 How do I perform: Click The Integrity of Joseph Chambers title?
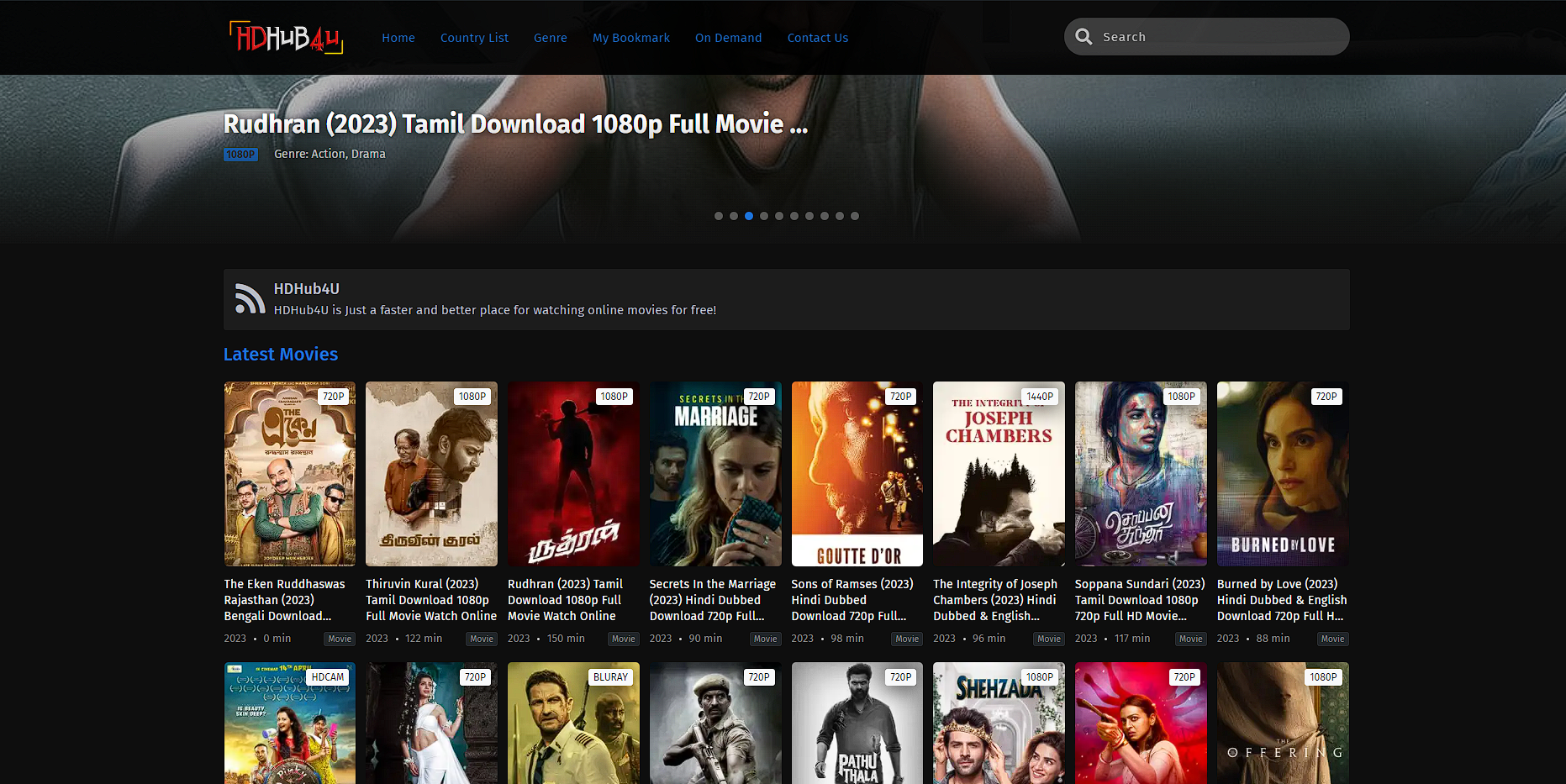pyautogui.click(x=995, y=600)
